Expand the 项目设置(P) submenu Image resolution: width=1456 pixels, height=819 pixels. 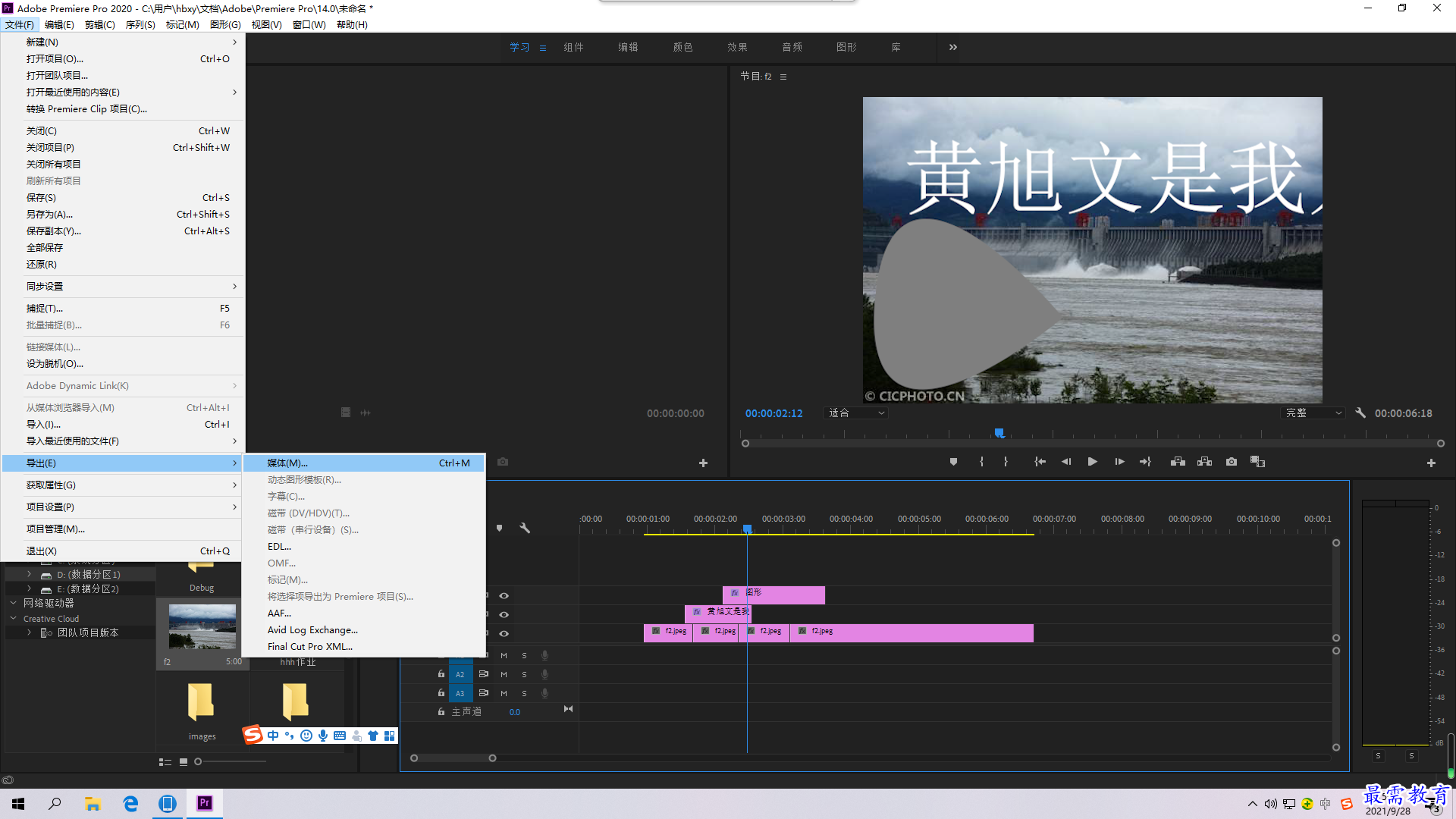pyautogui.click(x=121, y=507)
